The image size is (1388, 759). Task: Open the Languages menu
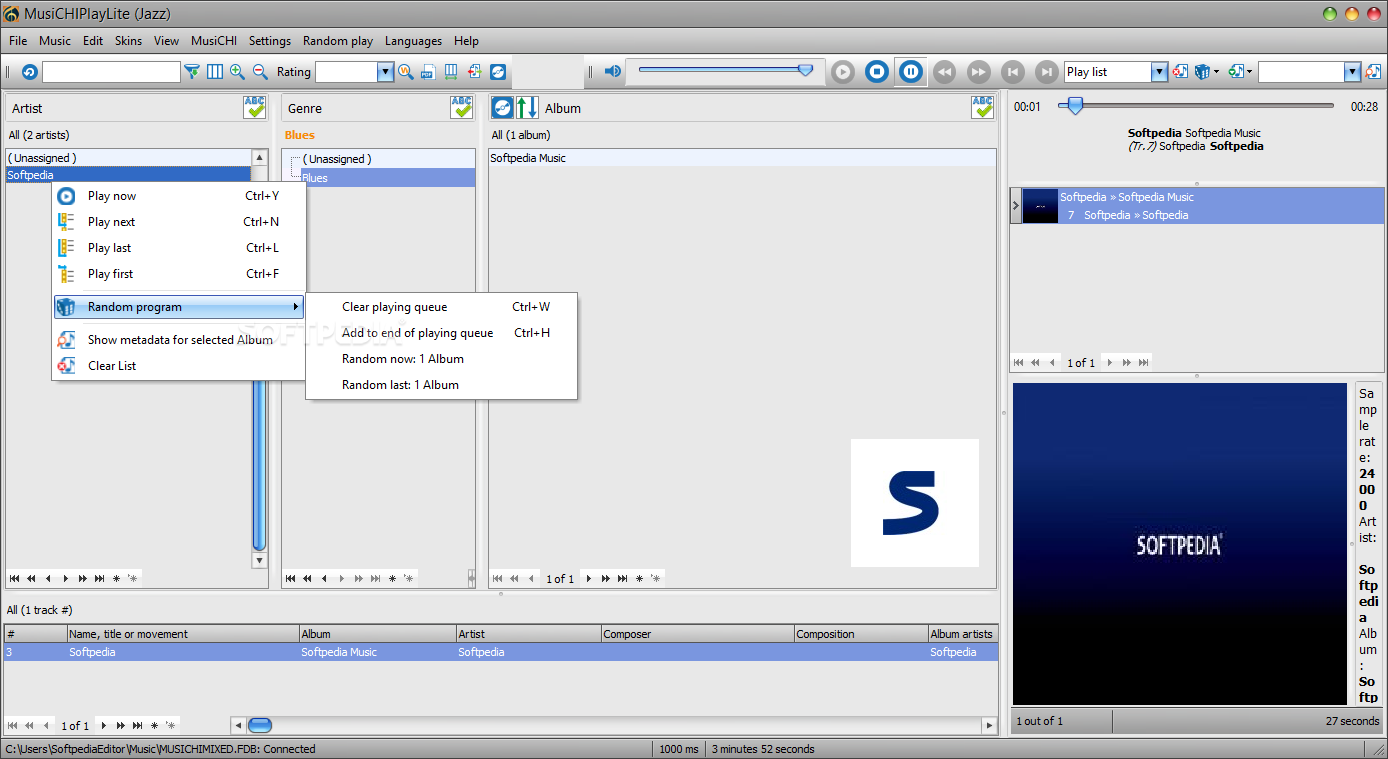[x=413, y=41]
